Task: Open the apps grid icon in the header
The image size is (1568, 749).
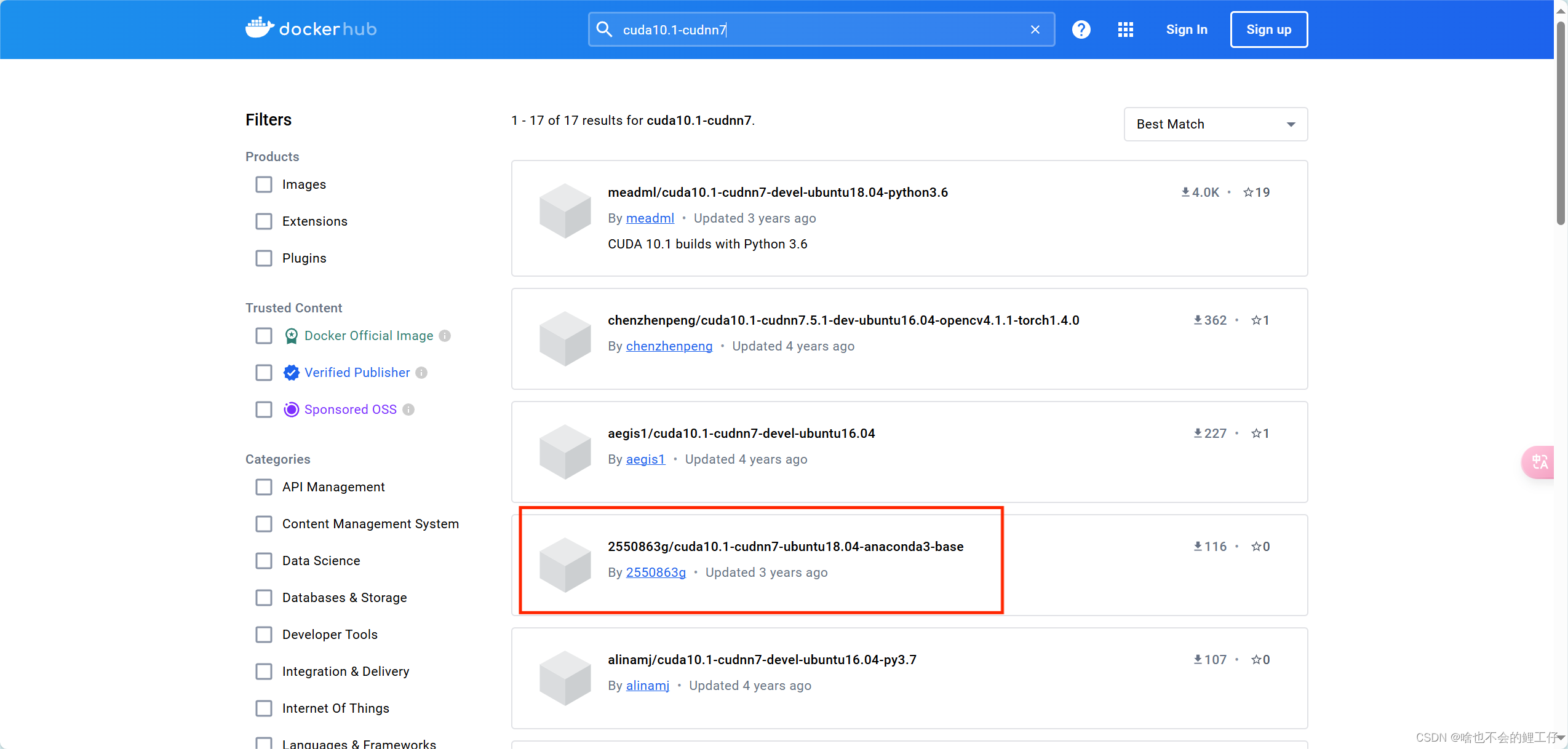Action: point(1125,29)
